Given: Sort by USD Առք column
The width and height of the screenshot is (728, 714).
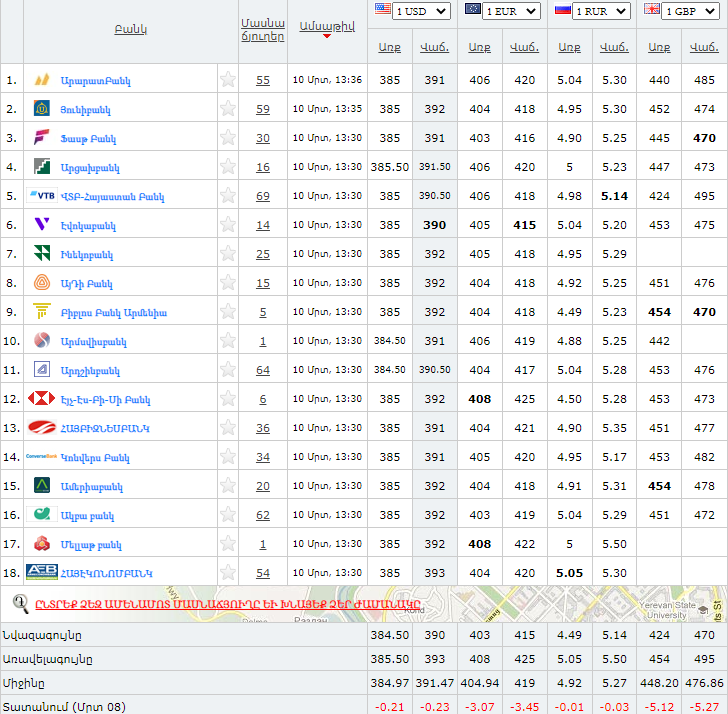Looking at the screenshot, I should tap(390, 47).
